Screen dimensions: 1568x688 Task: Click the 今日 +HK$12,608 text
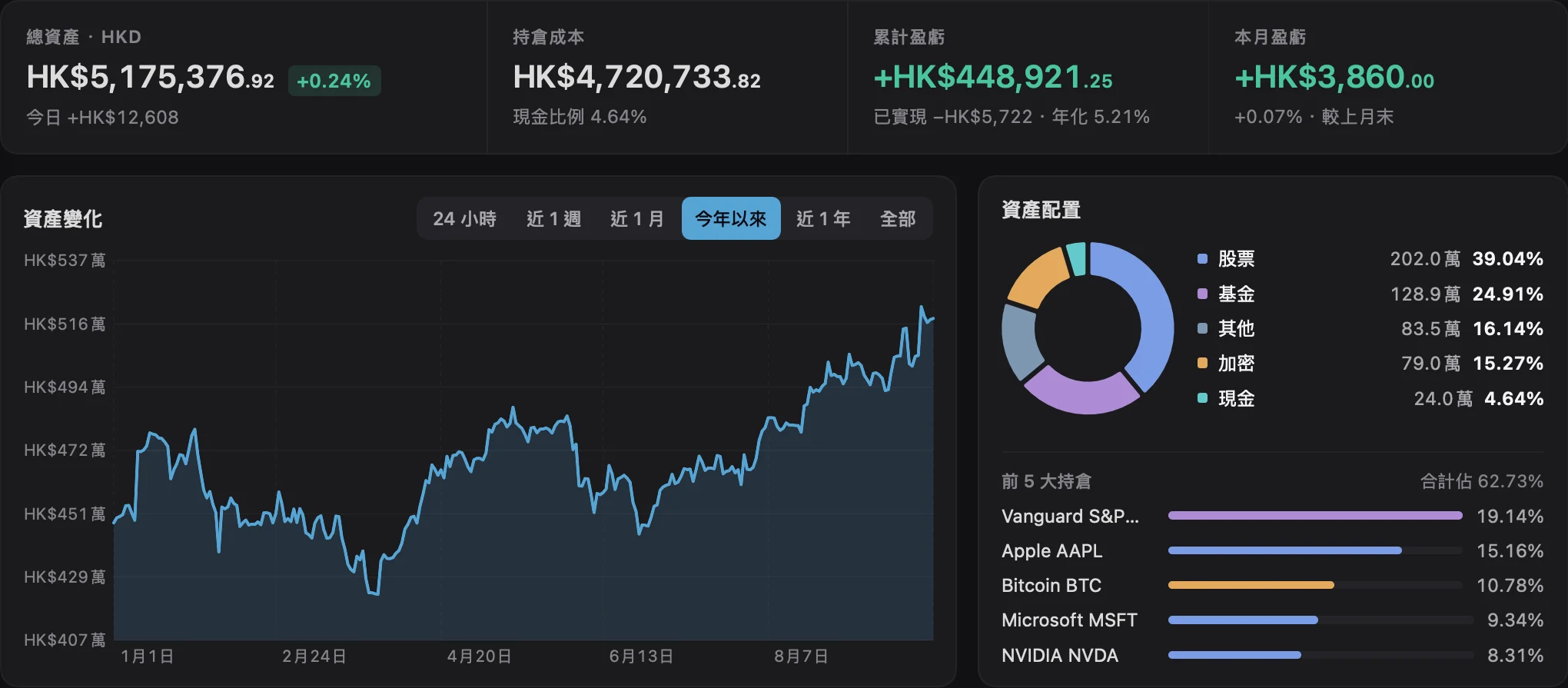tap(102, 118)
